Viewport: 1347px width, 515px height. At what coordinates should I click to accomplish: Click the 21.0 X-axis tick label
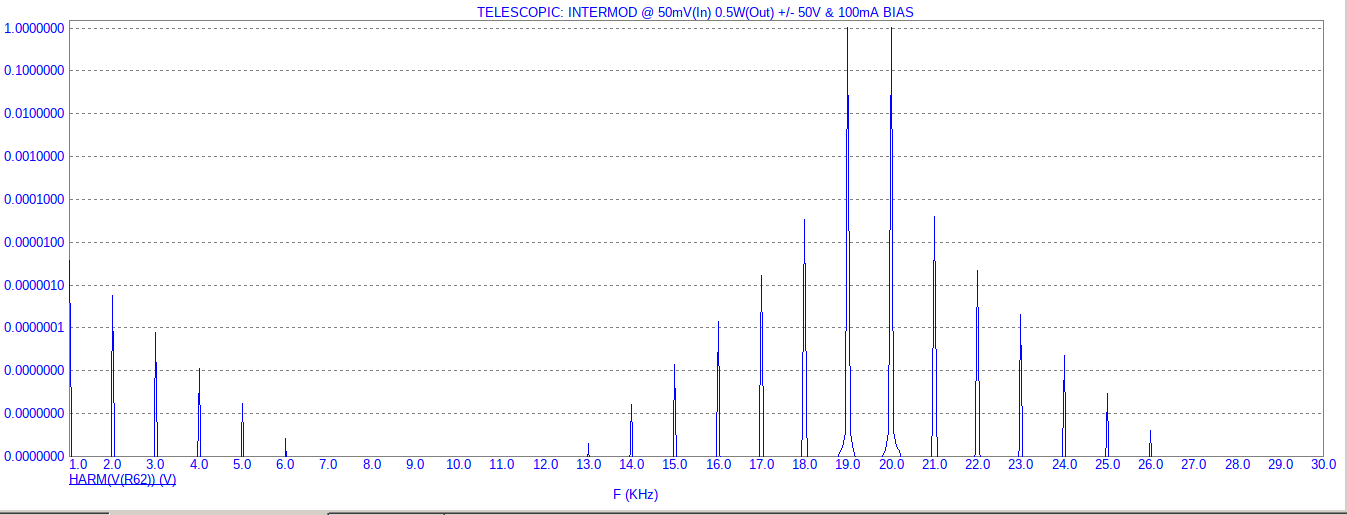click(934, 465)
